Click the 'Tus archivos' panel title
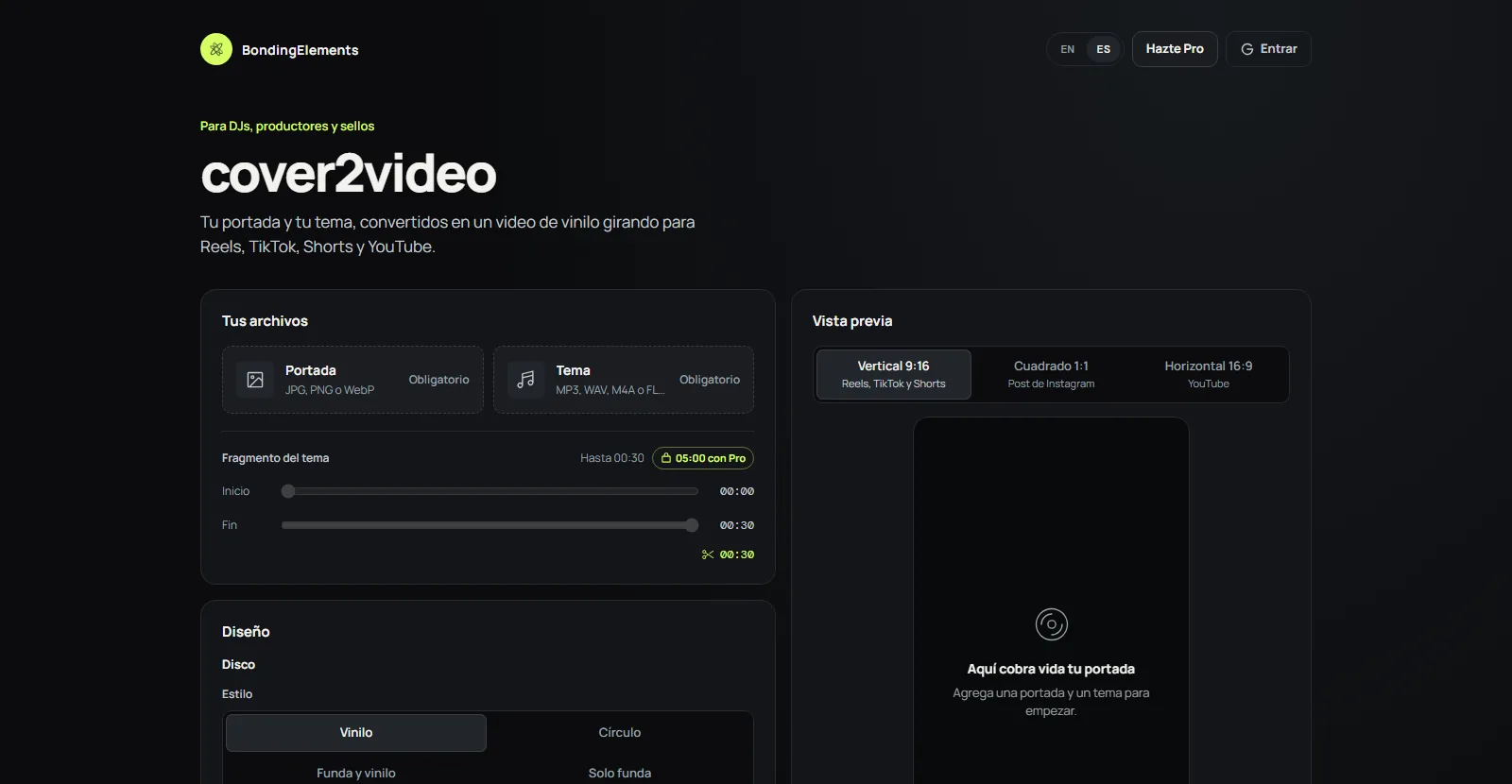This screenshot has width=1512, height=784. click(x=265, y=321)
